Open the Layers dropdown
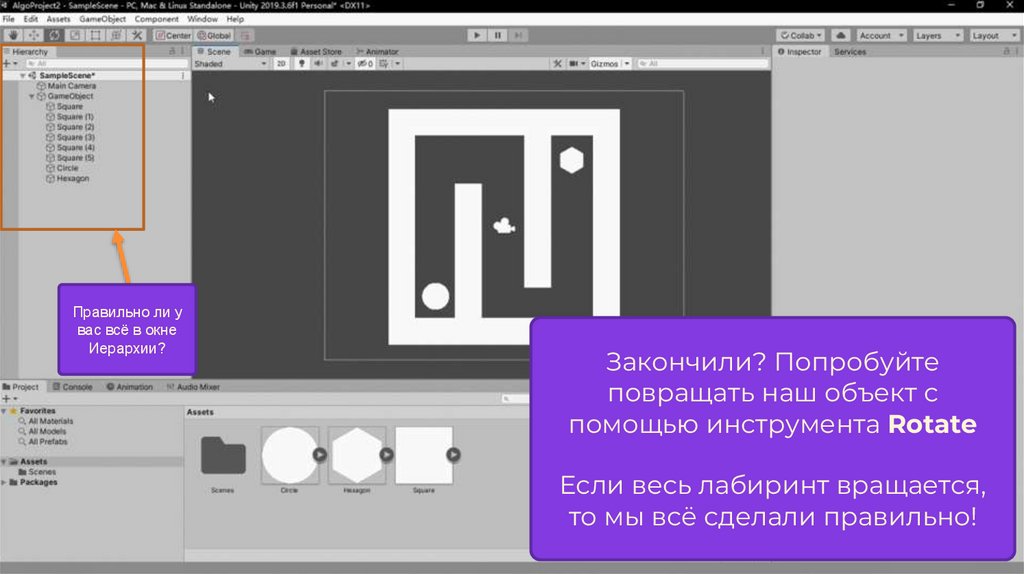 [x=937, y=35]
